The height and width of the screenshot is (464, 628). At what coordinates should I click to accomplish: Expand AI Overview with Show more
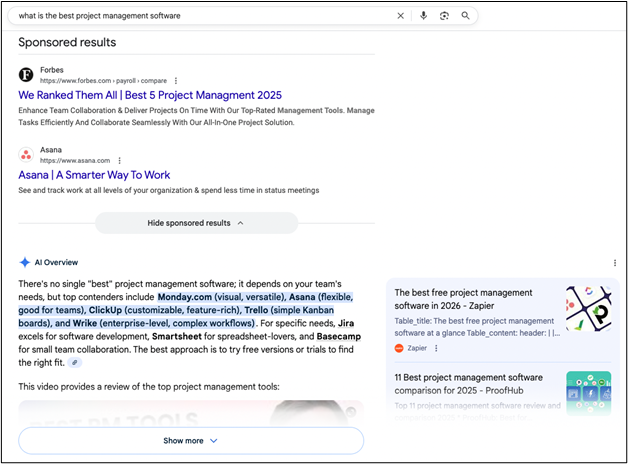point(191,441)
